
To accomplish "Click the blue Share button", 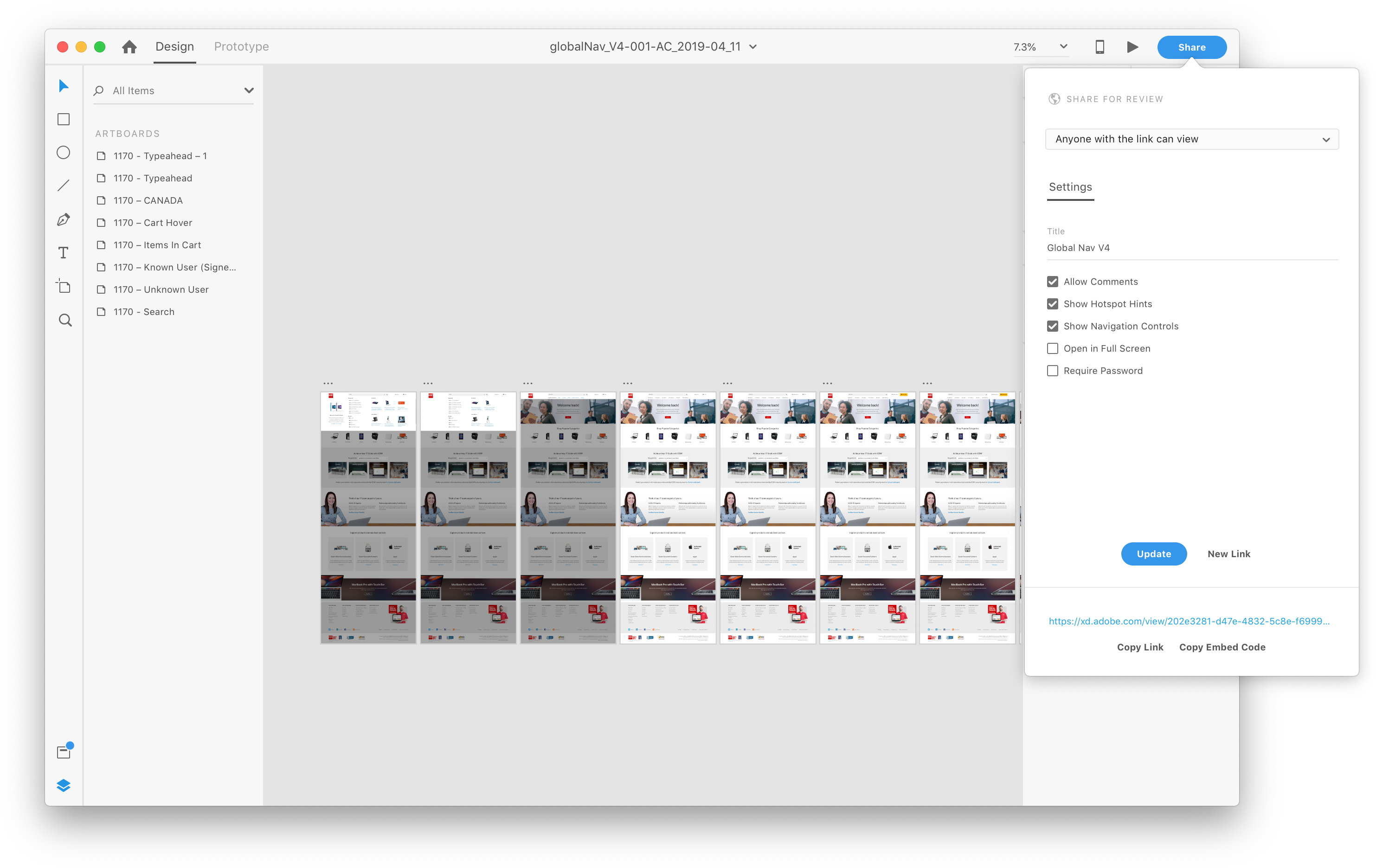I will [x=1192, y=47].
